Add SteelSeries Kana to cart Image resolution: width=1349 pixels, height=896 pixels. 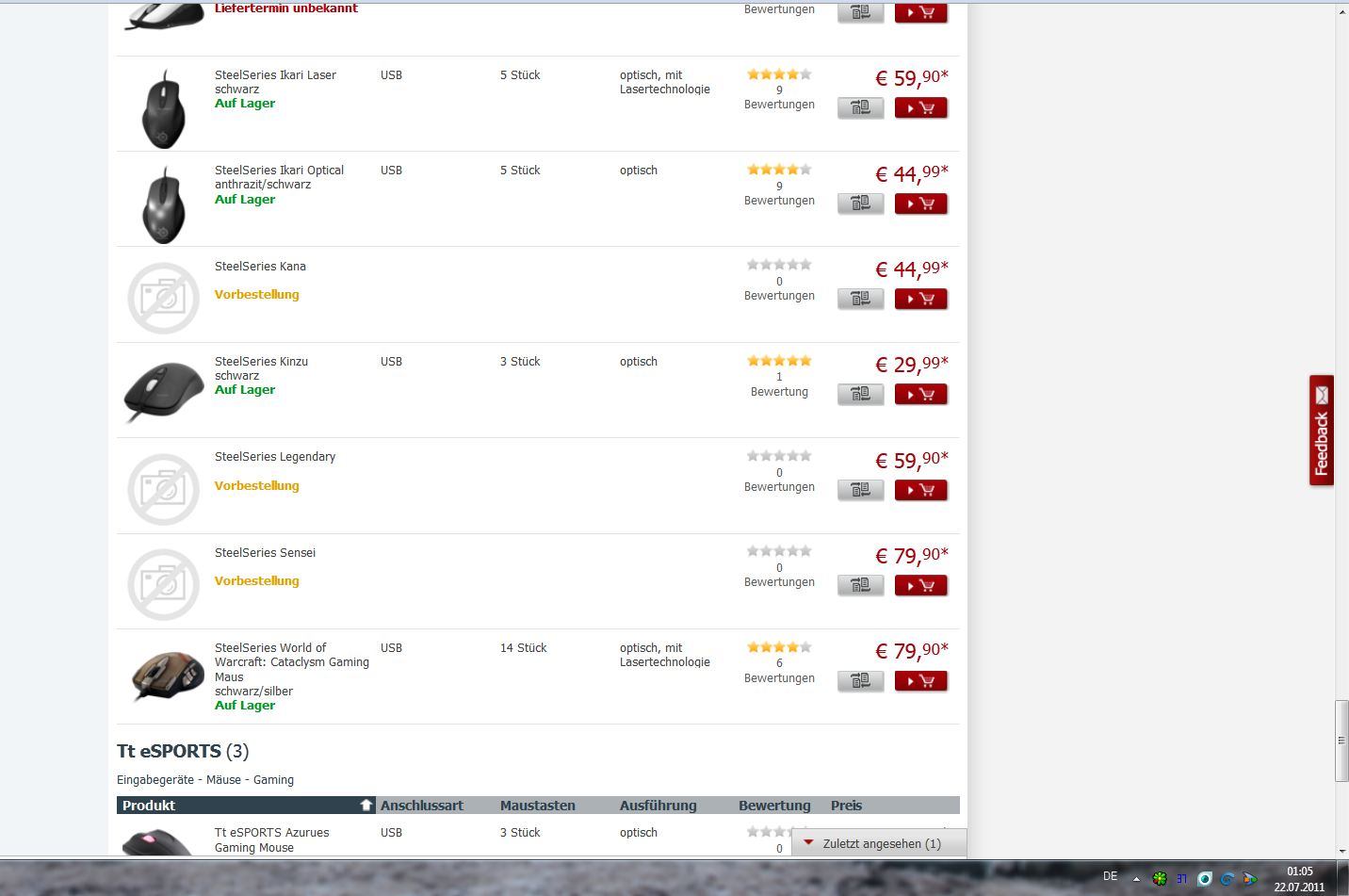(x=920, y=299)
